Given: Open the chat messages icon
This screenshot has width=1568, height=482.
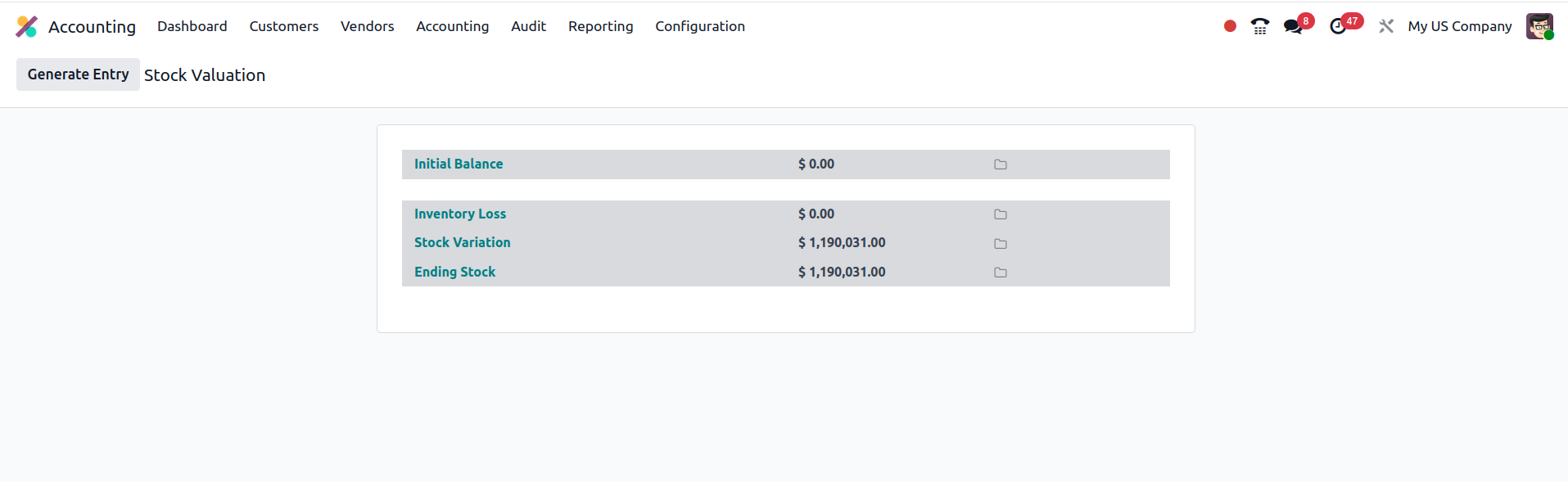Looking at the screenshot, I should pyautogui.click(x=1293, y=26).
